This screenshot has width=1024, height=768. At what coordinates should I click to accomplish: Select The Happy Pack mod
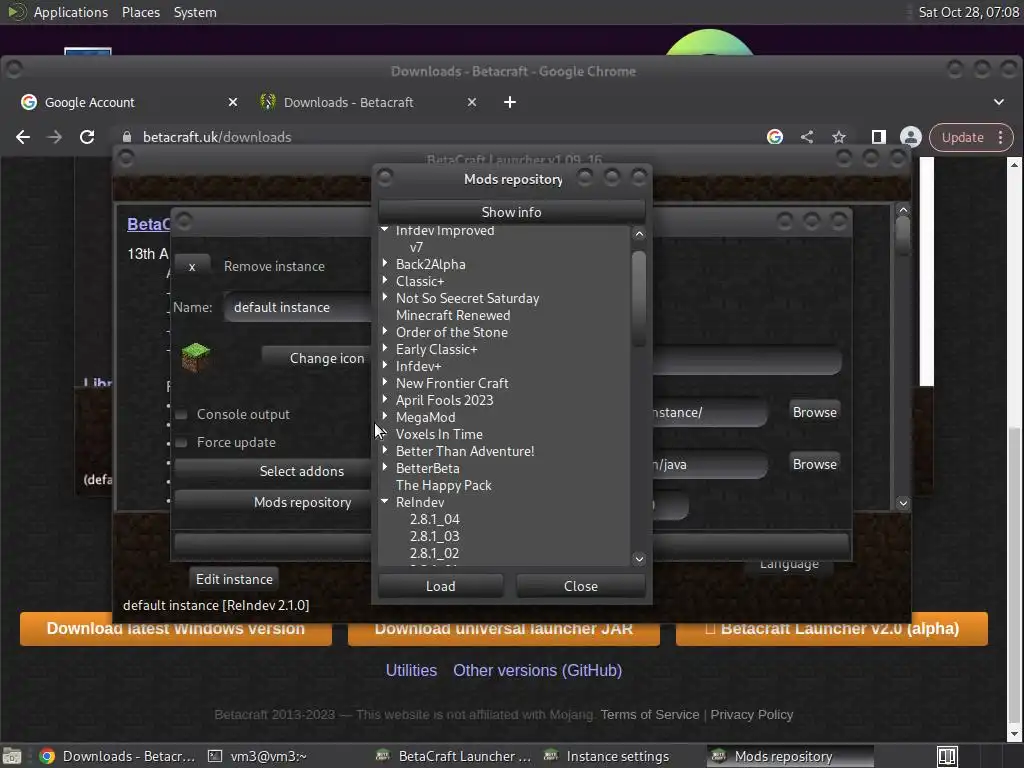[x=443, y=485]
